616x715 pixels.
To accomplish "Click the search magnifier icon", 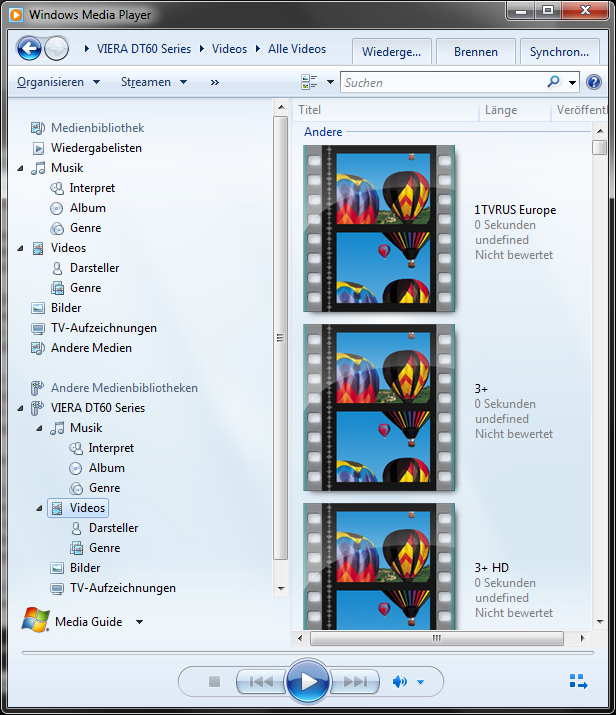I will coord(554,82).
